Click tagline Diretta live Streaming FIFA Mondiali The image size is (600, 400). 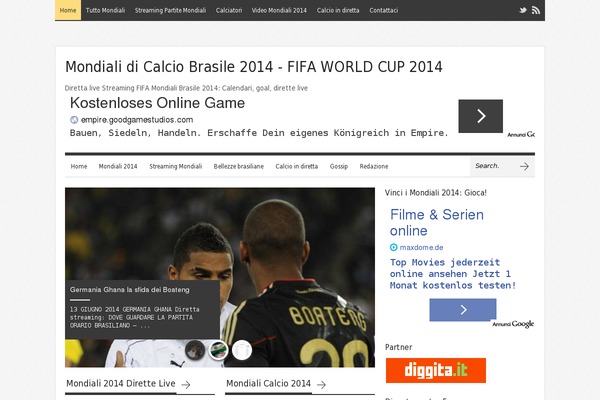(x=186, y=88)
